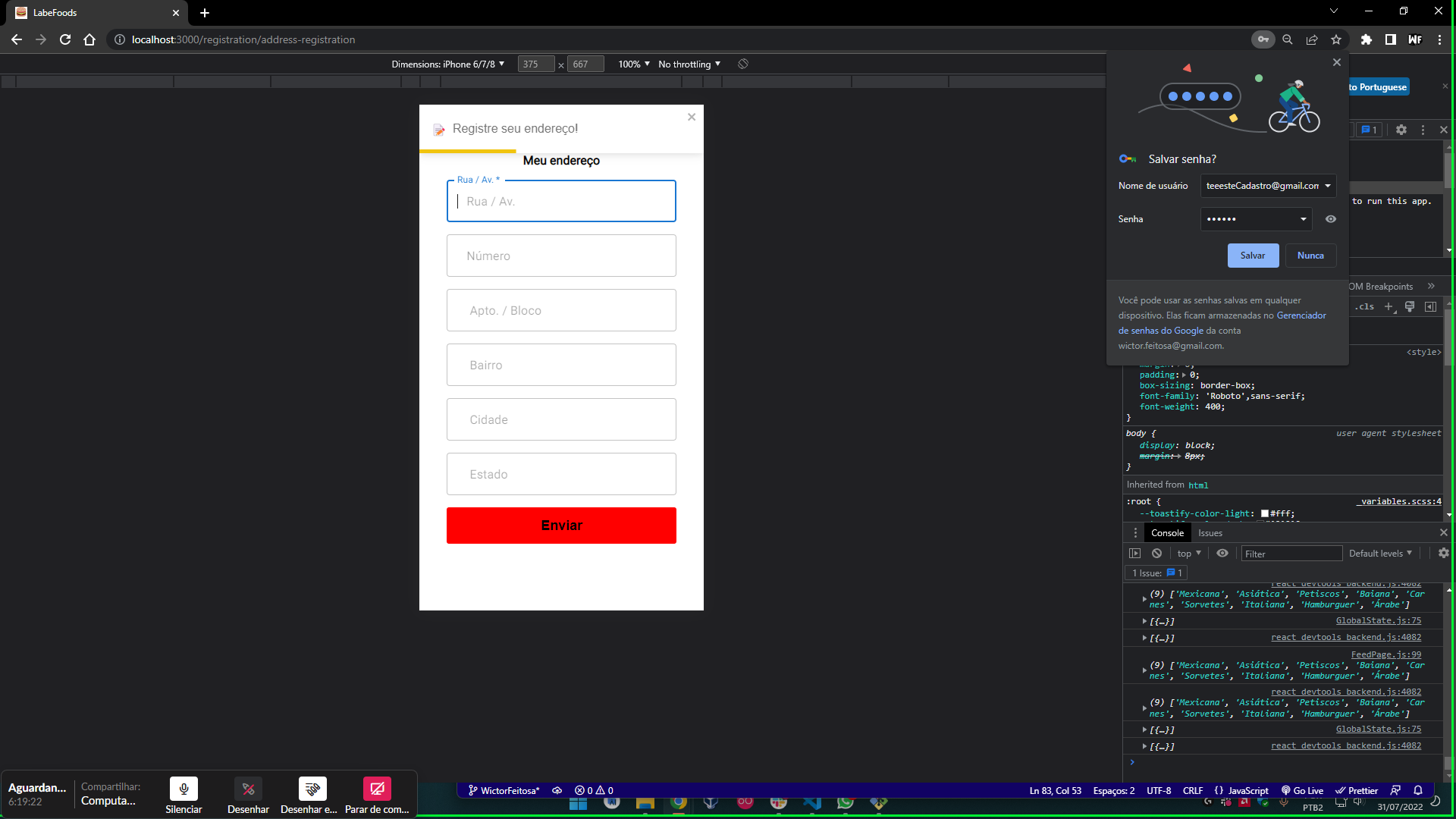Click the Número input field
Screen dimensions: 1456x819
(561, 256)
